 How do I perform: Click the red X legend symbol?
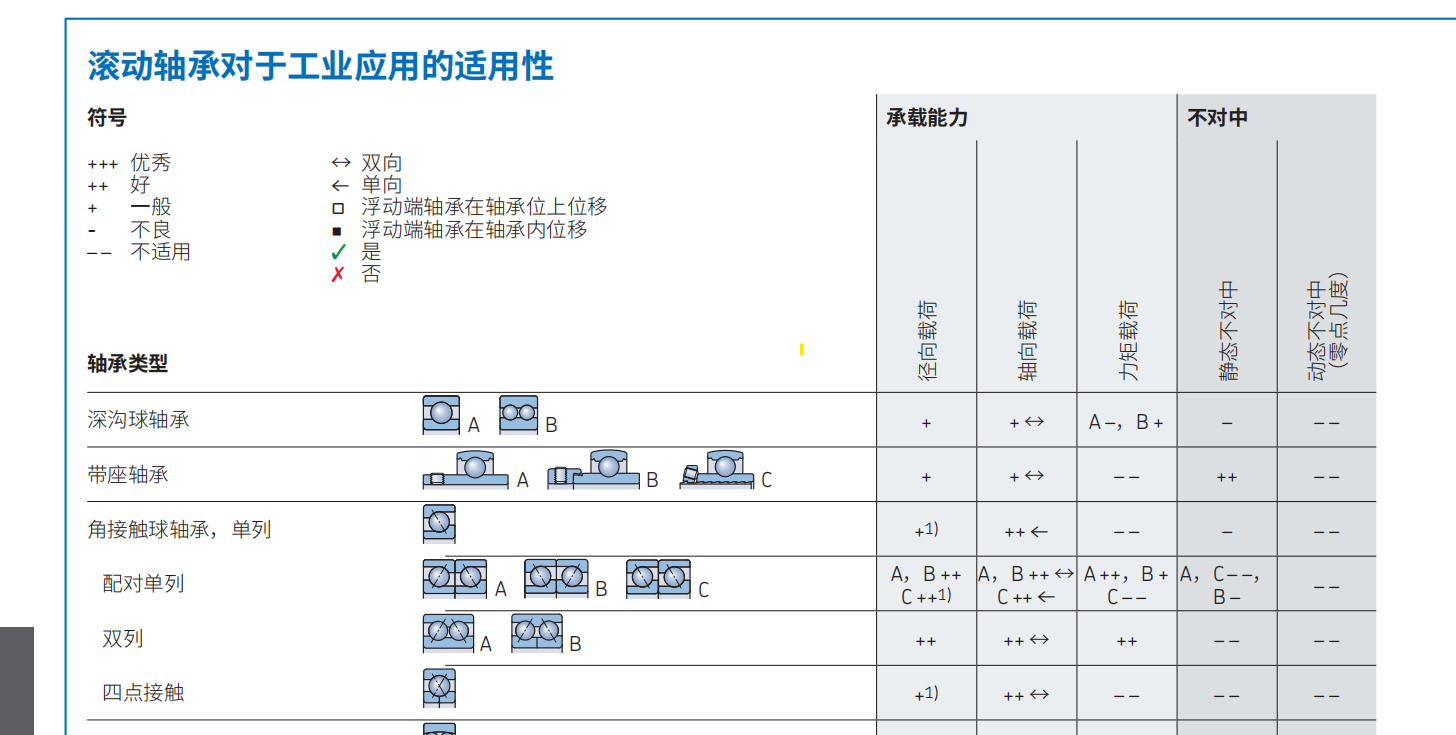pos(338,274)
